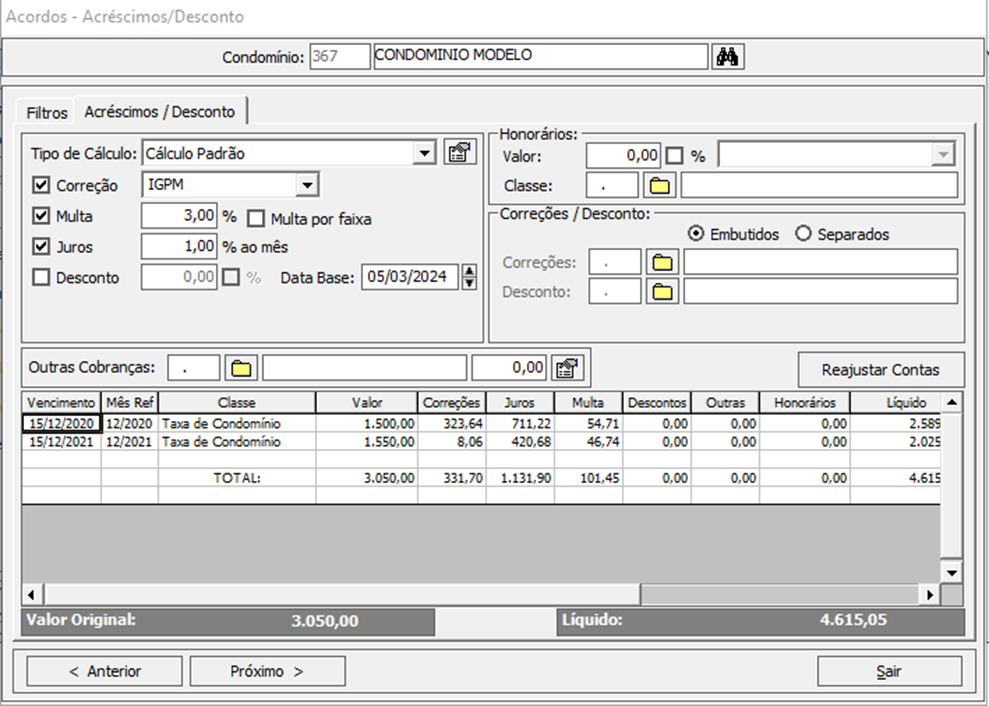
Task: Browse Outras Cobranças folder icon
Action: pos(242,368)
